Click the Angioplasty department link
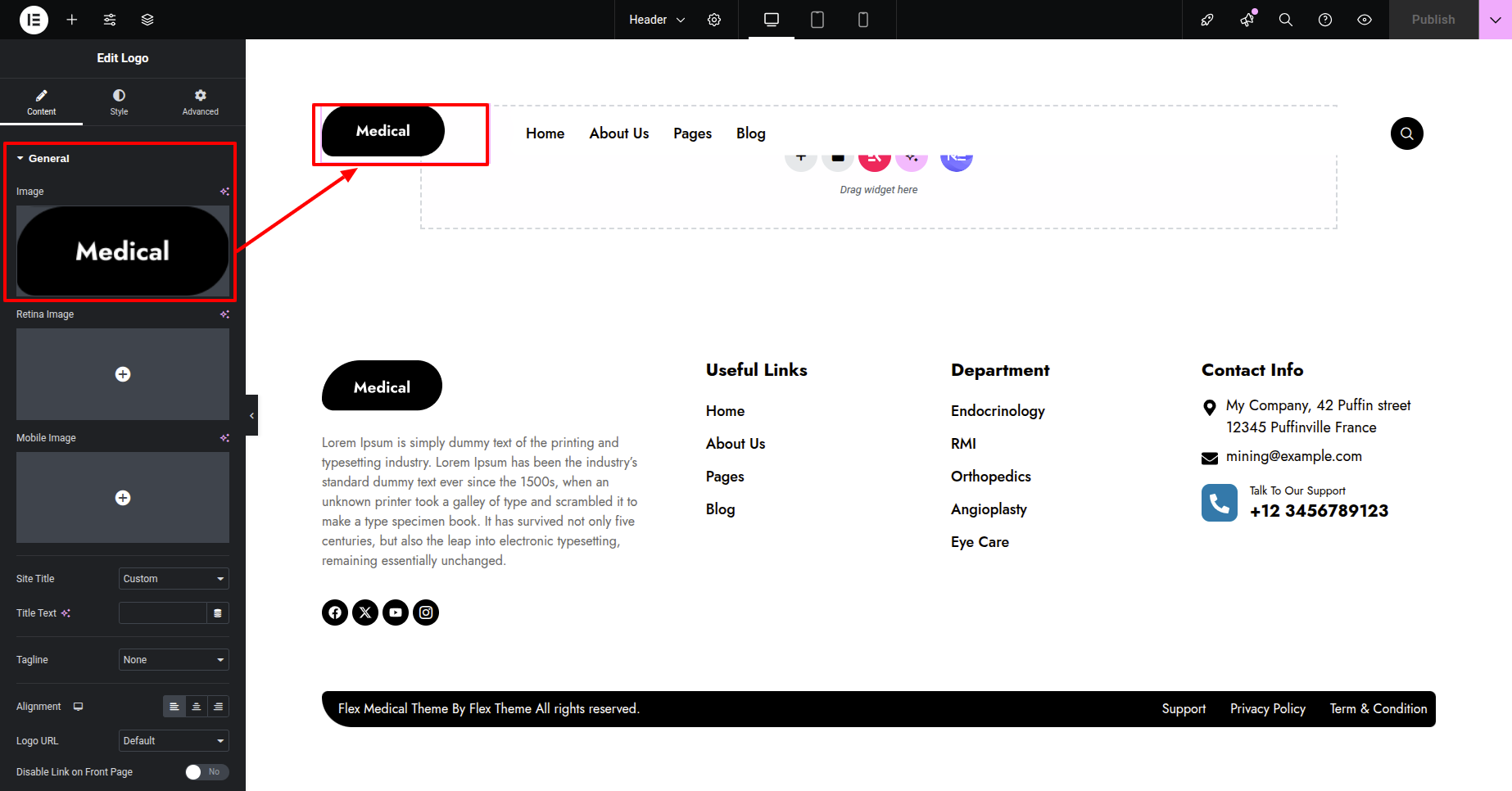Image resolution: width=1512 pixels, height=791 pixels. (x=989, y=509)
